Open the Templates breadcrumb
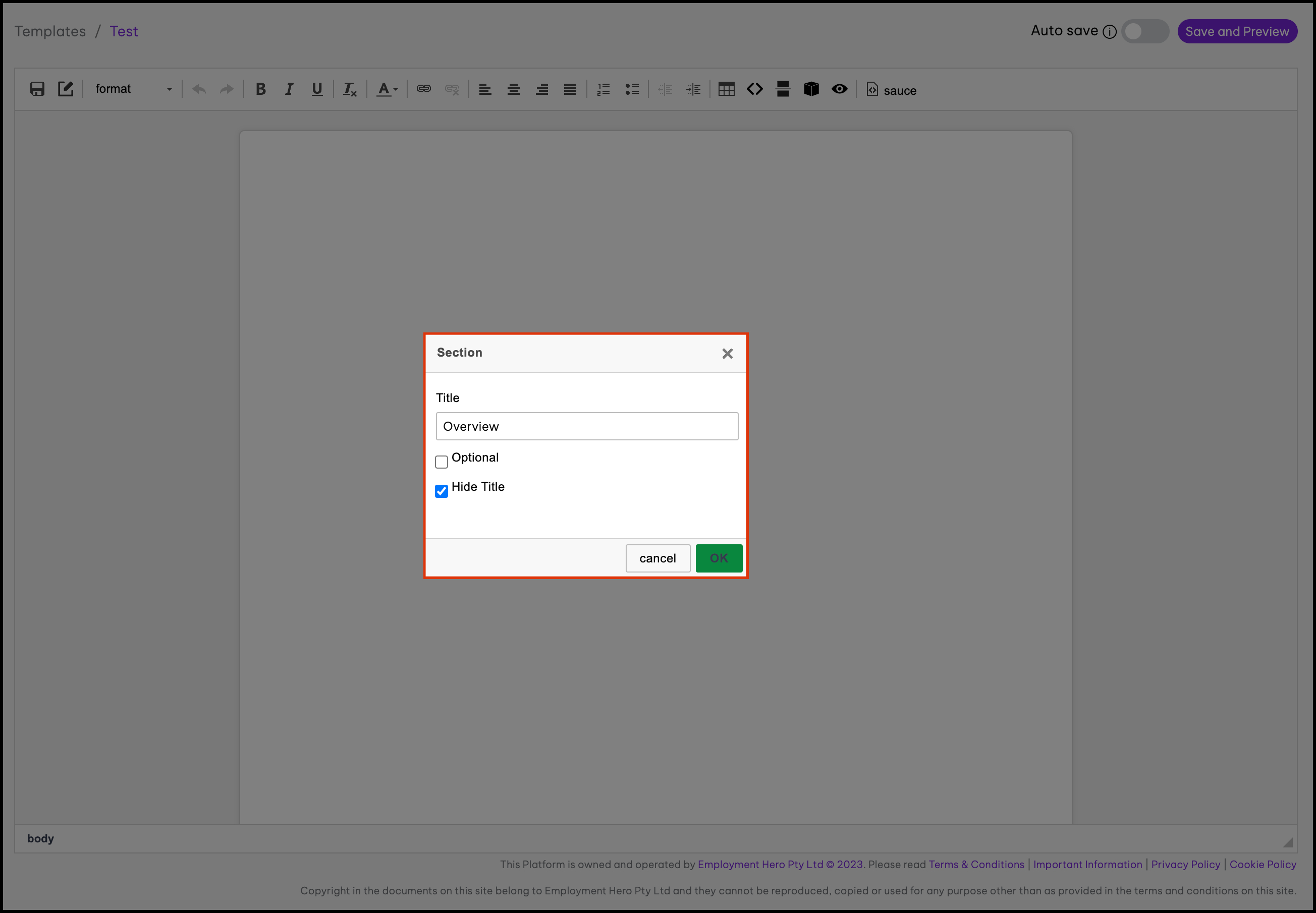The height and width of the screenshot is (913, 1316). coord(50,31)
